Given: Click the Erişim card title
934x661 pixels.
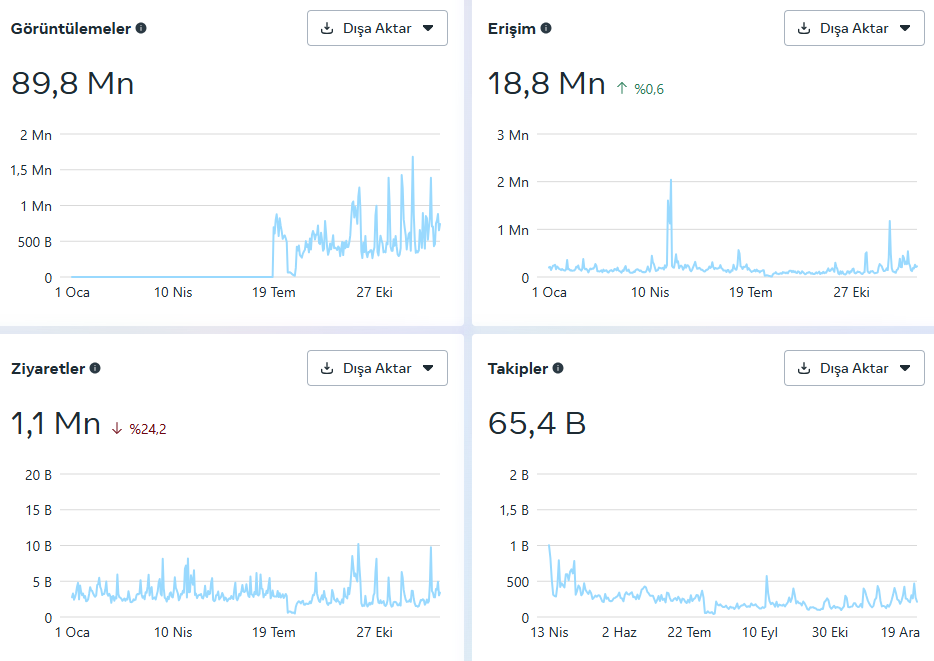Looking at the screenshot, I should pos(512,29).
